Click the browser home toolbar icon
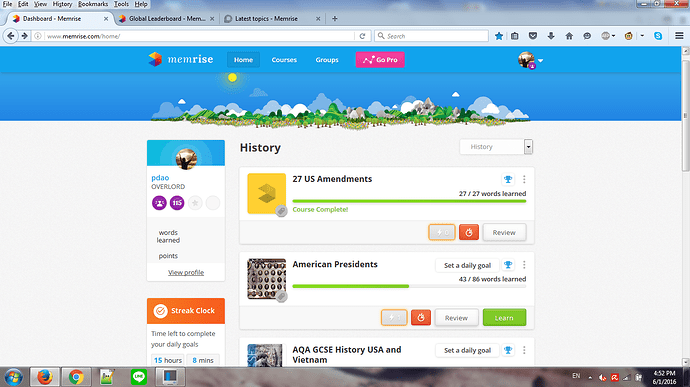This screenshot has height=387, width=690. [x=569, y=36]
